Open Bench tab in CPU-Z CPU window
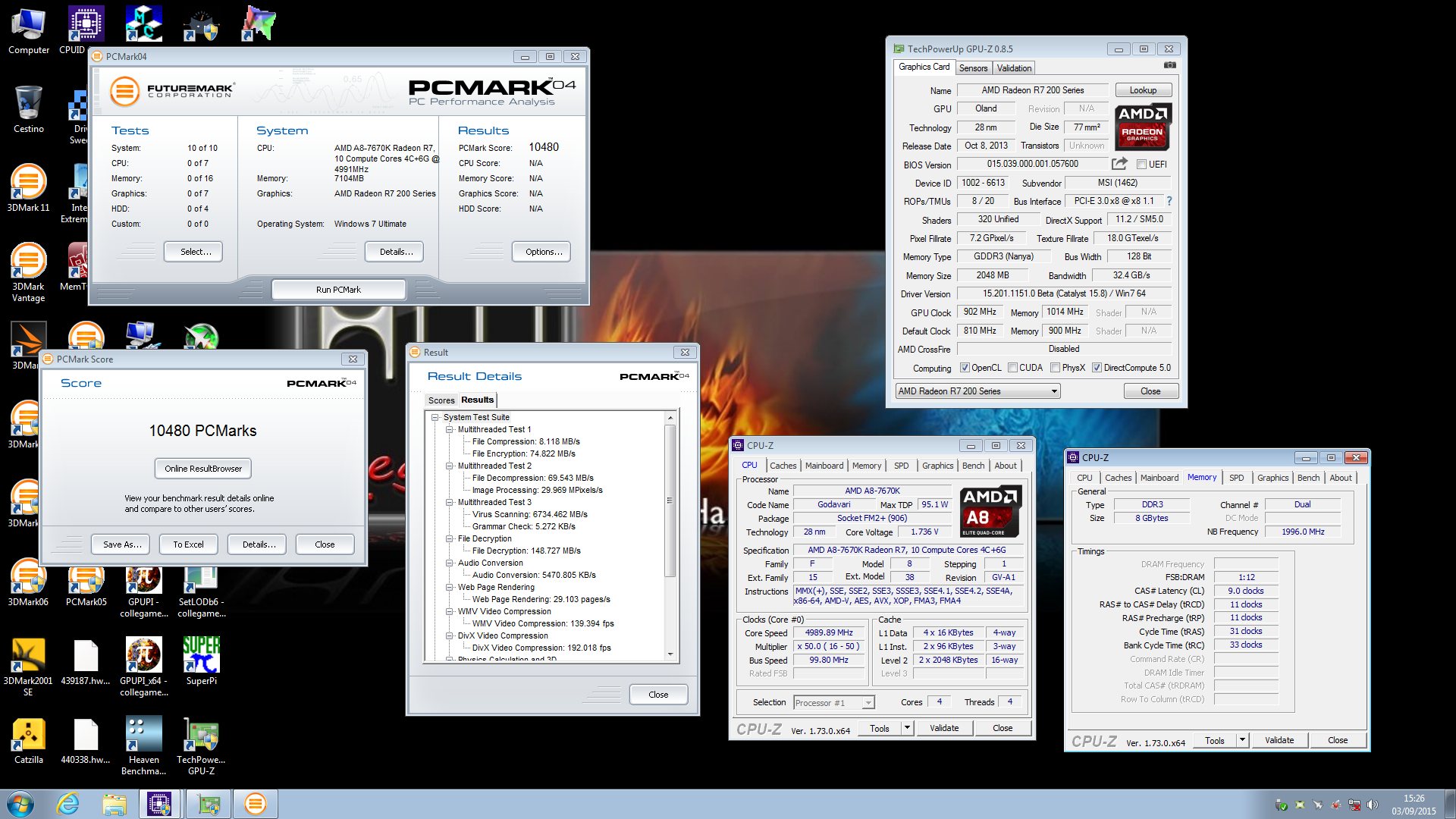Viewport: 1456px width, 819px height. pos(973,466)
